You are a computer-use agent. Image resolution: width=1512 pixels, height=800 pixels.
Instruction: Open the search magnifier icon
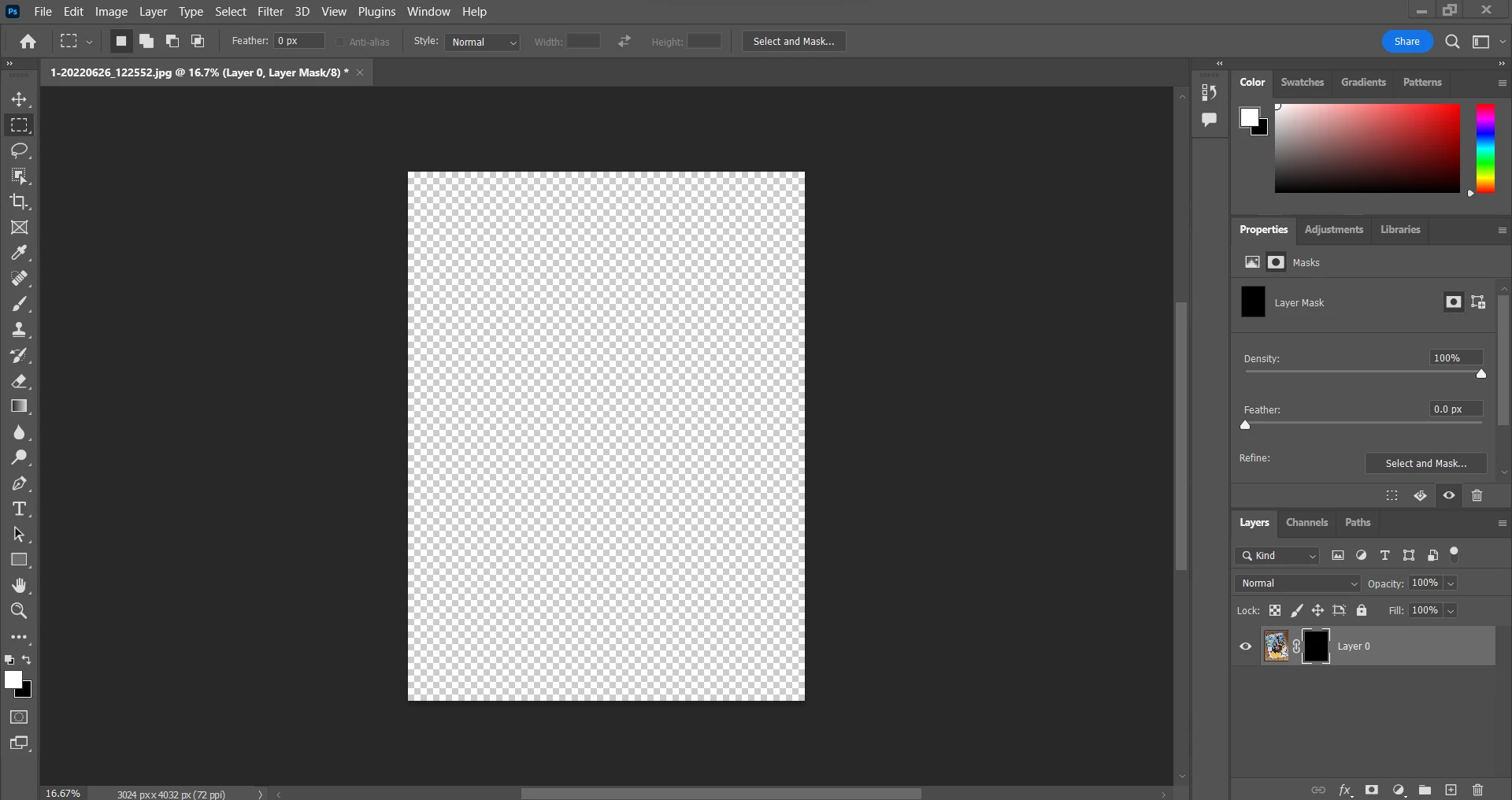click(x=1453, y=42)
